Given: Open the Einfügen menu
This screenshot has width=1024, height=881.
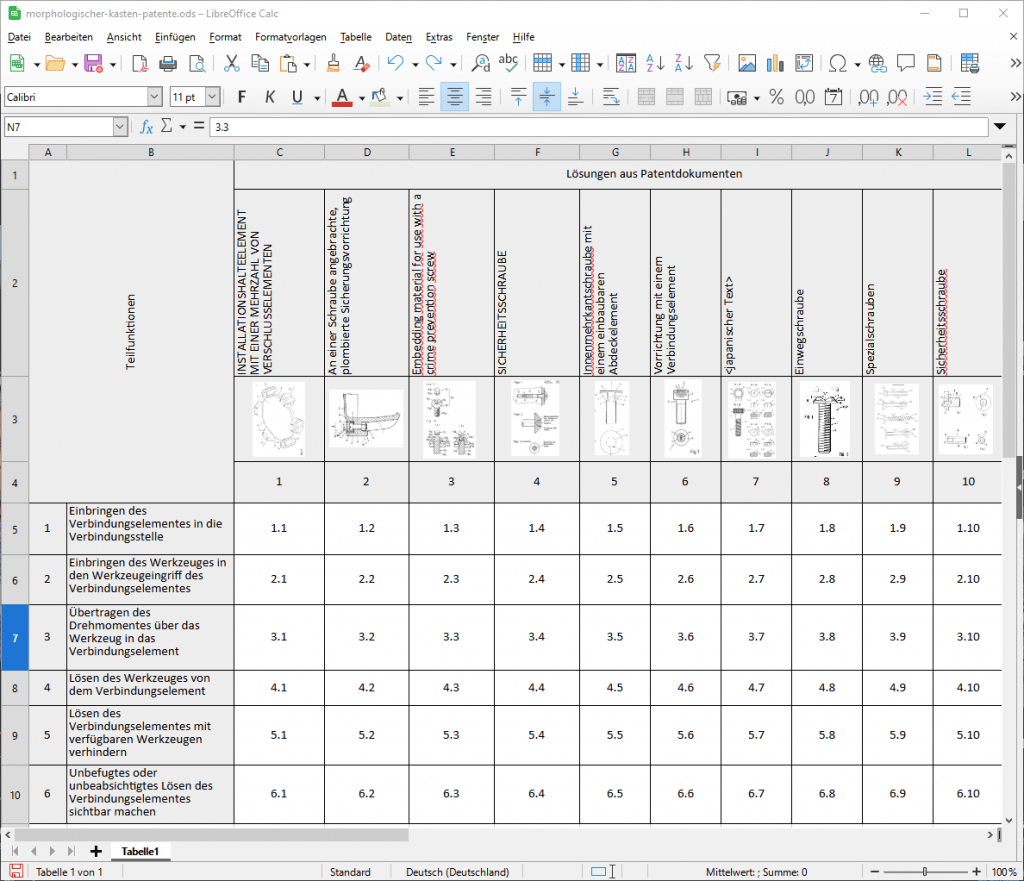Looking at the screenshot, I should [x=175, y=37].
